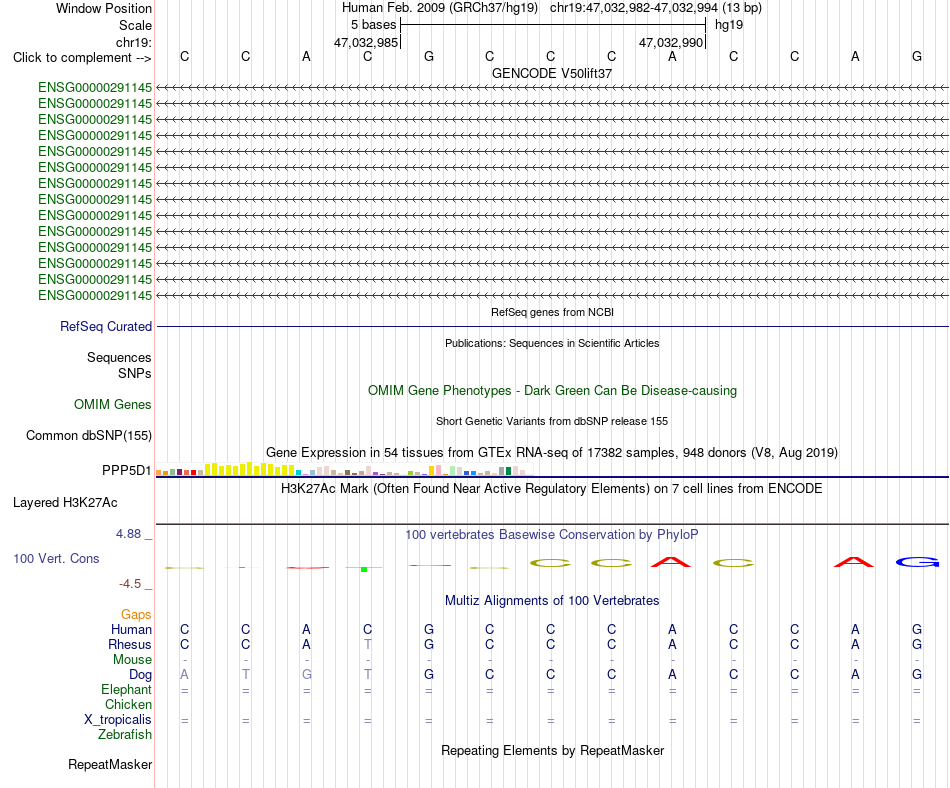Screen dimensions: 950x788
Task: Open the OMIM Gene Phenotypes track title
Action: point(552,391)
